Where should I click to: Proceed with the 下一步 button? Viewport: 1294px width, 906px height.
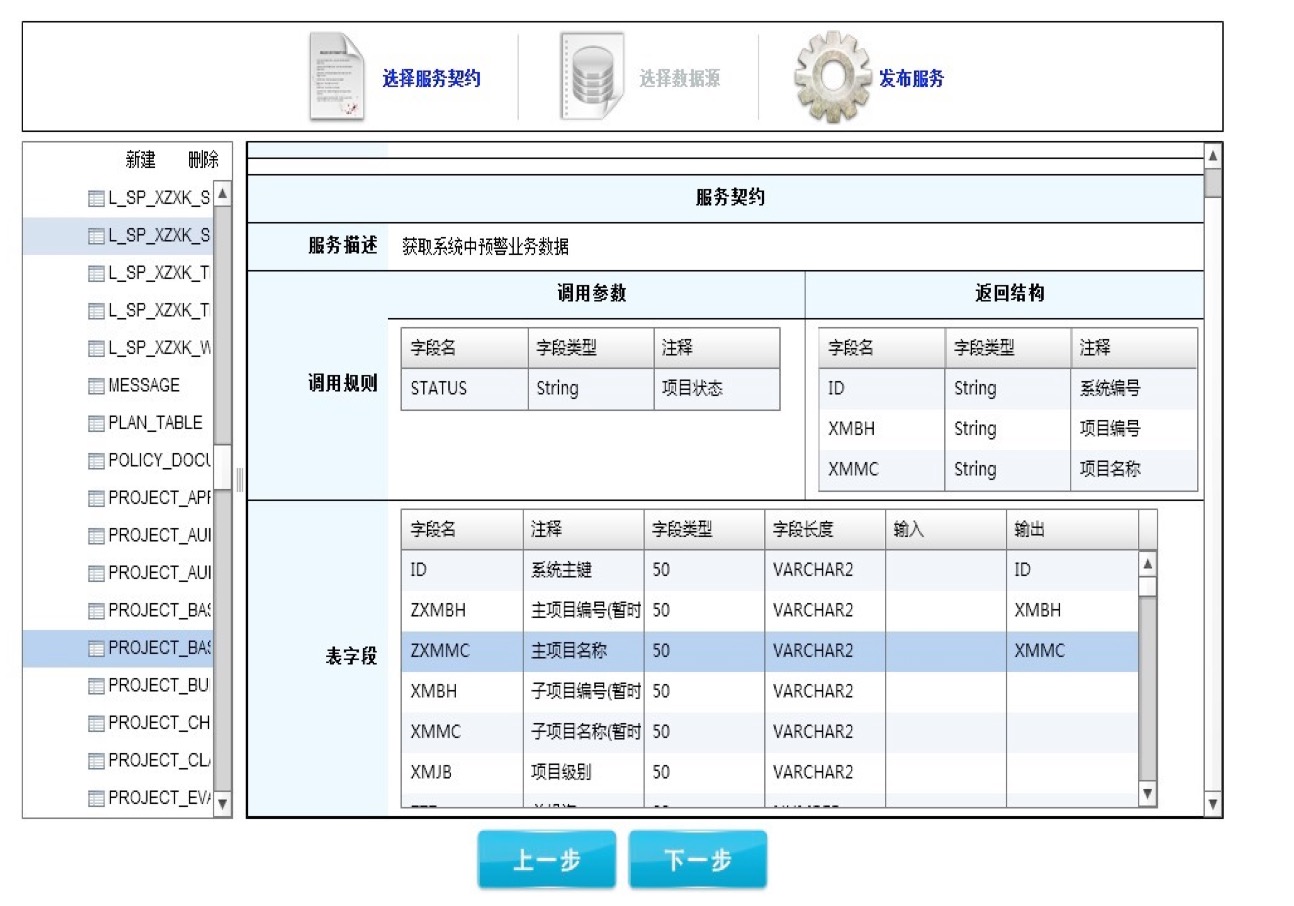(x=698, y=860)
